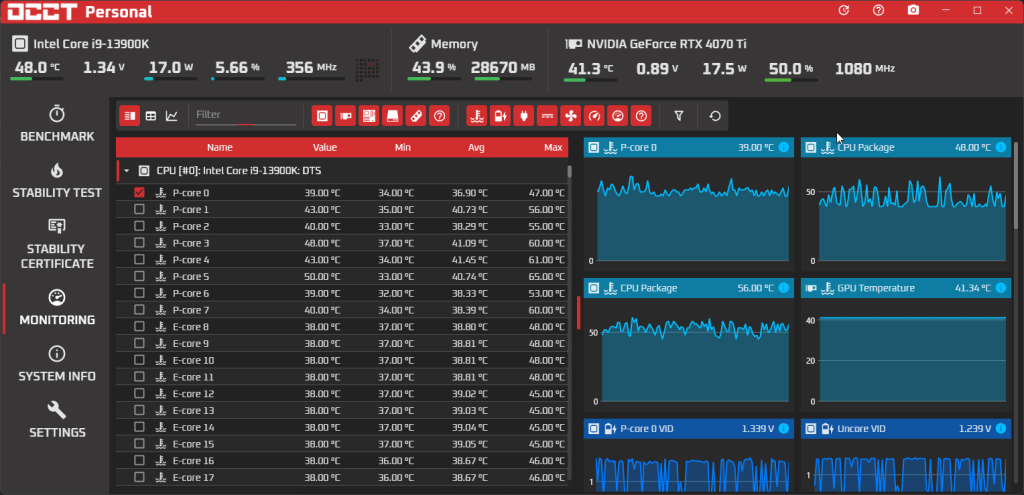
Task: Click info icon on P-core 0 graph
Action: coord(784,148)
